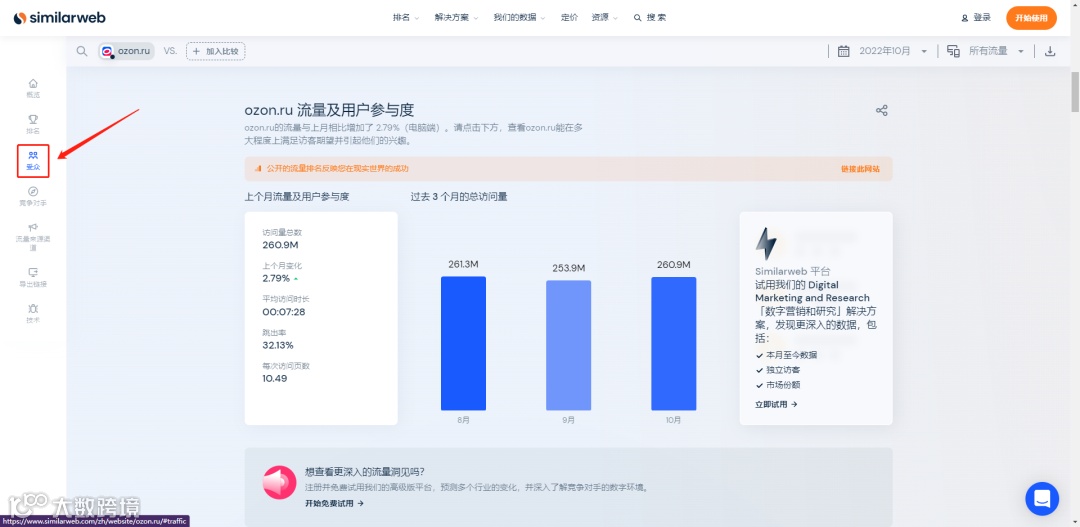
Task: Click the September 253.9M bar
Action: [568, 345]
